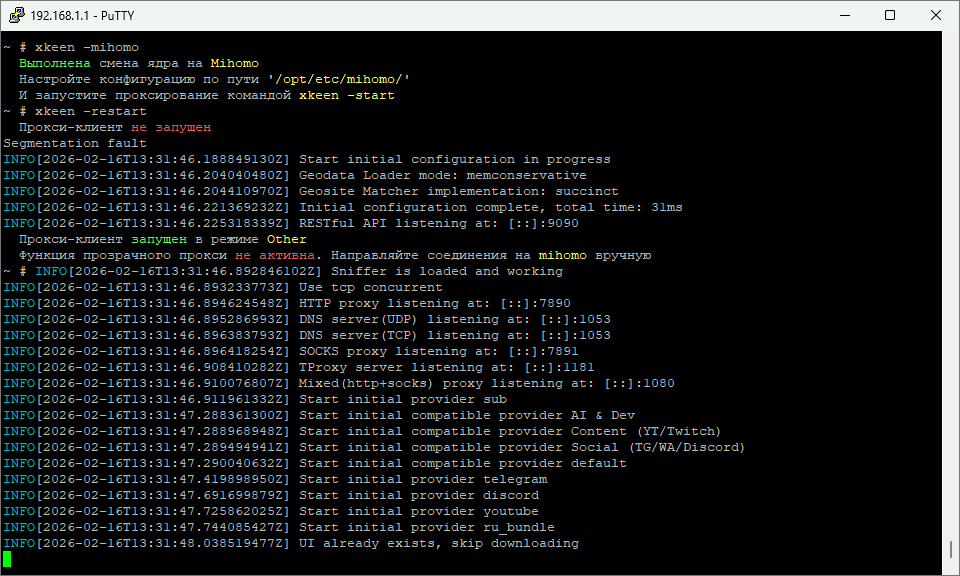Click the 192.168.1.1 - PuTTY title bar
This screenshot has height=576, width=960.
click(x=400, y=15)
